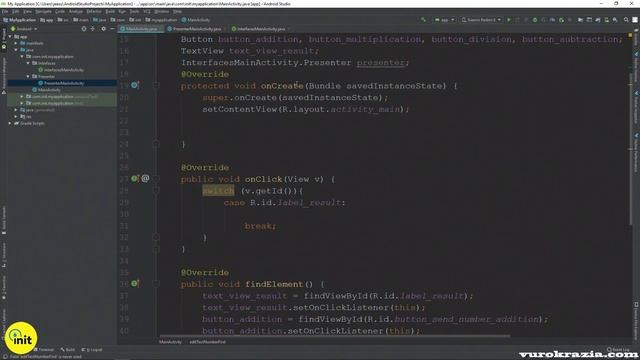Open the View menu
This screenshot has height=360, width=640.
click(27, 11)
